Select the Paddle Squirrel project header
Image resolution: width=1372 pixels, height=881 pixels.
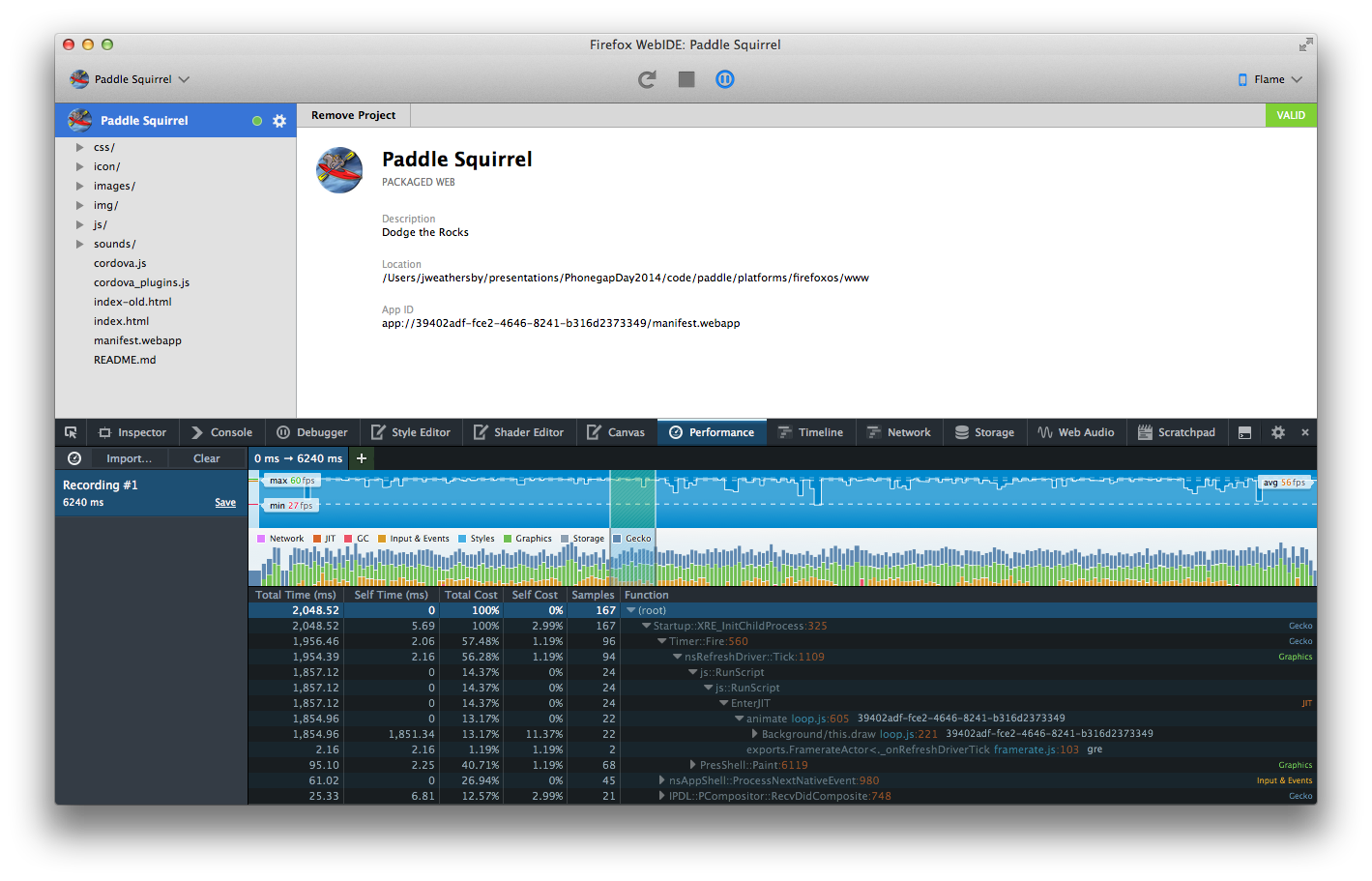click(x=175, y=121)
